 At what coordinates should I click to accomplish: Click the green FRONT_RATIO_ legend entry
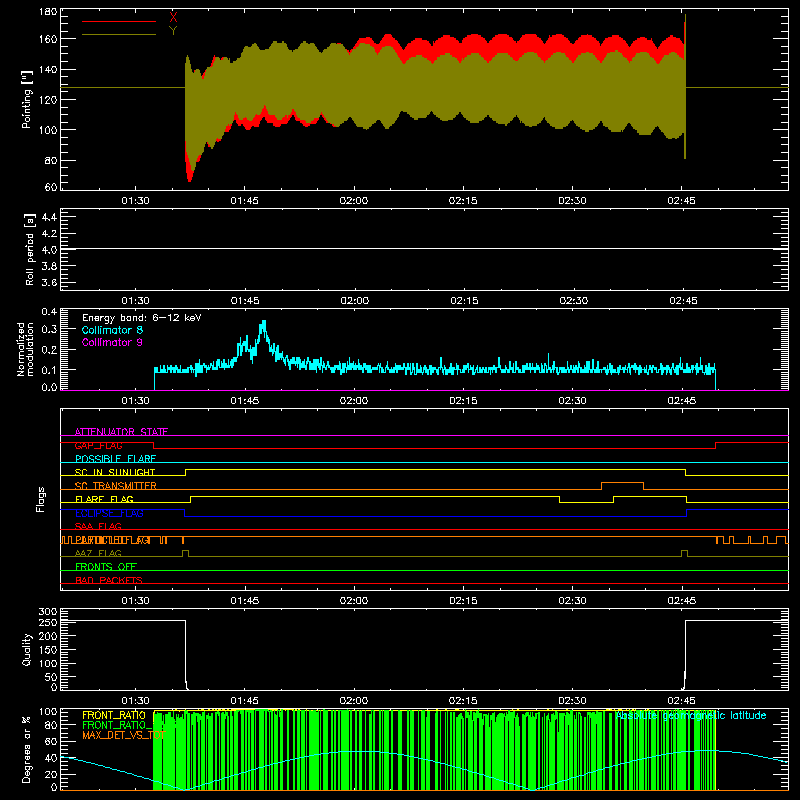[117, 725]
